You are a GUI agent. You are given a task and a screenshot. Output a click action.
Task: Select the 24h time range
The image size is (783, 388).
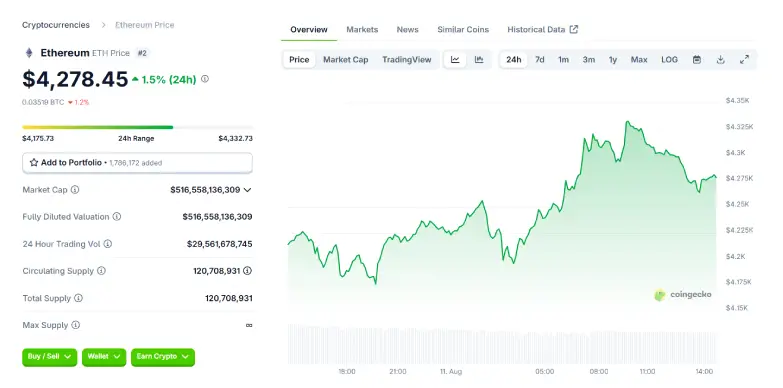(513, 59)
